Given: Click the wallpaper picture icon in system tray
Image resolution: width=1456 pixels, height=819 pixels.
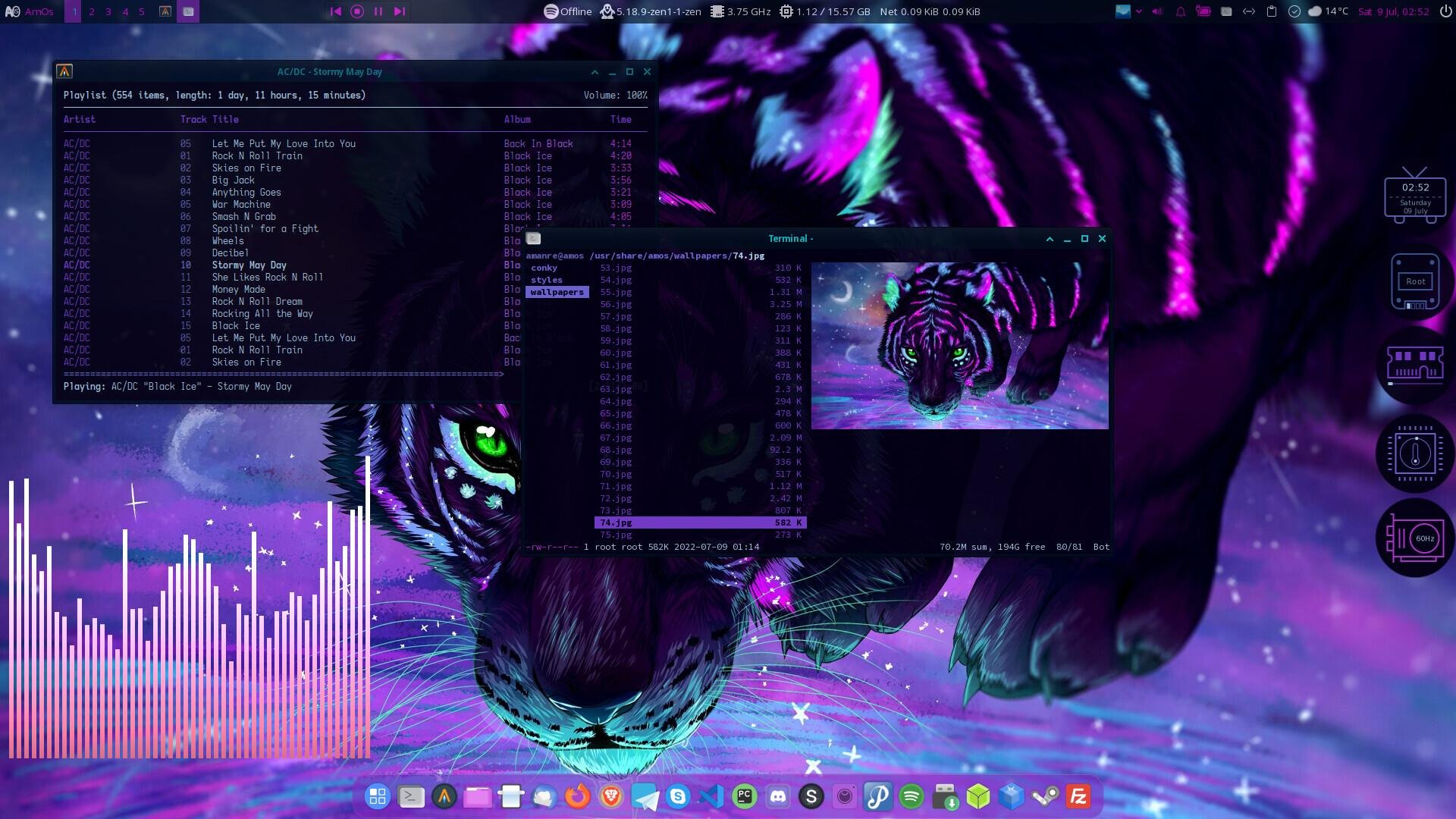Looking at the screenshot, I should coord(1123,11).
